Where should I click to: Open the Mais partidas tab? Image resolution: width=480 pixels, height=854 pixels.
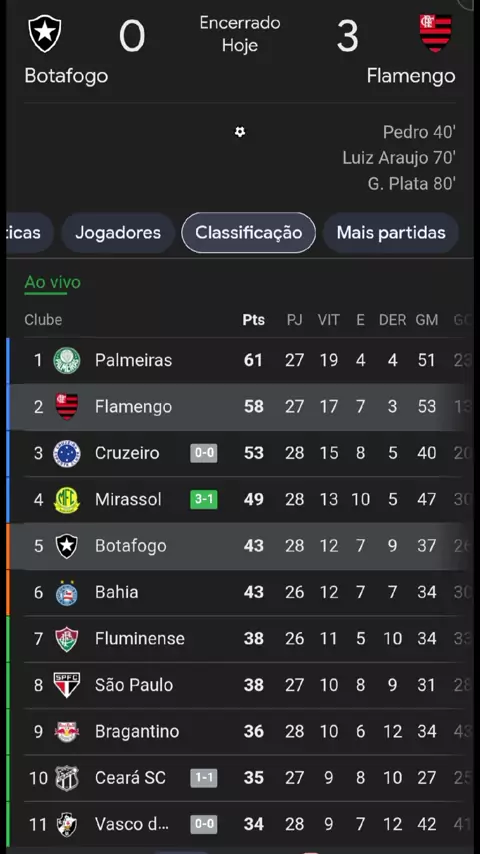[391, 233]
